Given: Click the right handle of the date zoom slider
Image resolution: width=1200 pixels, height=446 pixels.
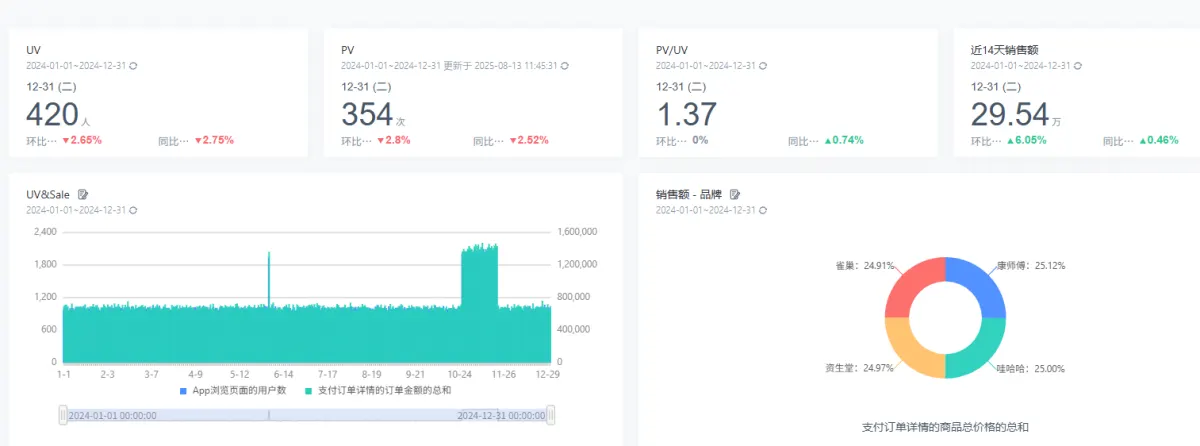Looking at the screenshot, I should pyautogui.click(x=551, y=415).
